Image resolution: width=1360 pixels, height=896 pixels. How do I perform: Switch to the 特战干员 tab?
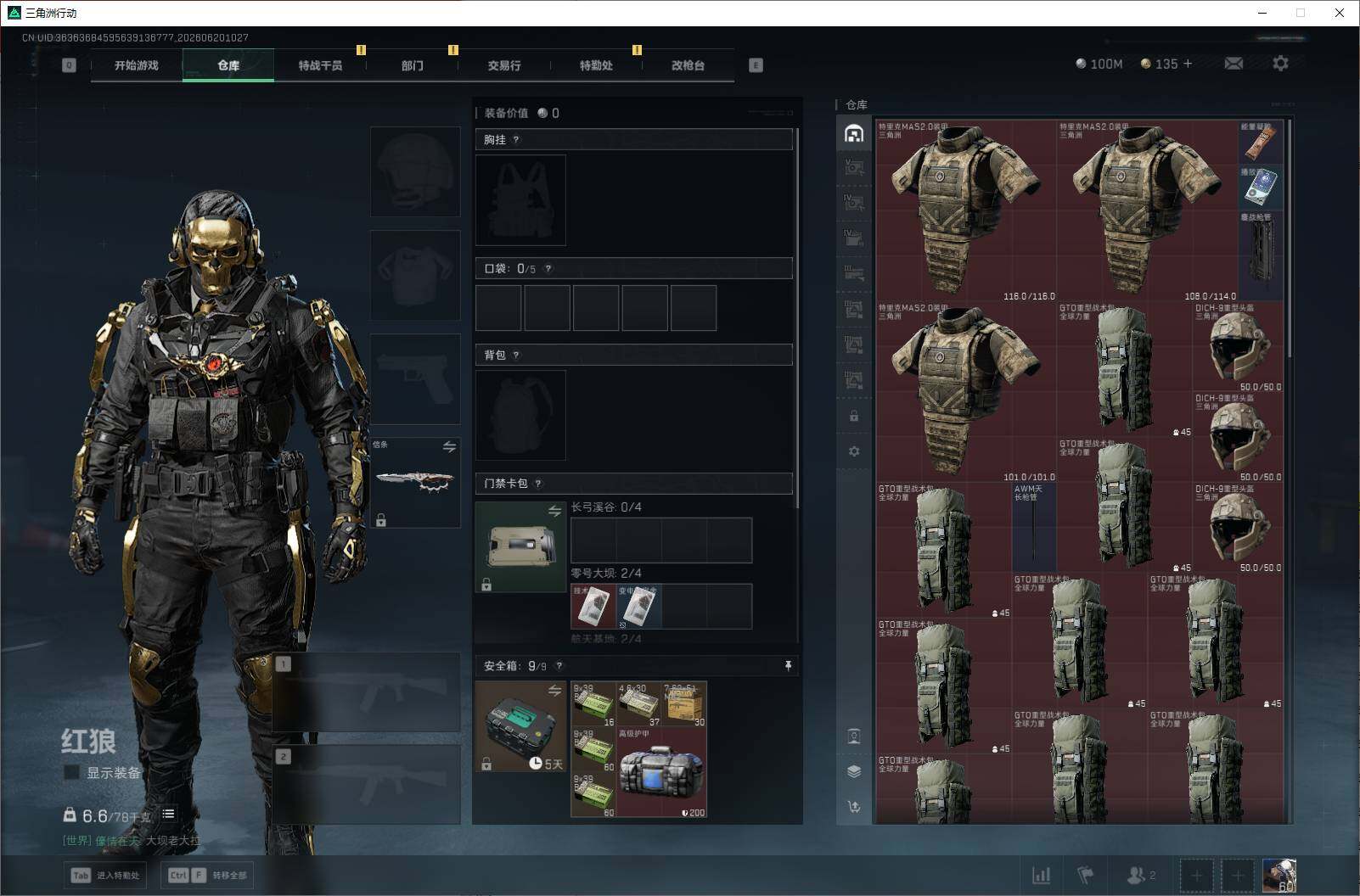320,65
